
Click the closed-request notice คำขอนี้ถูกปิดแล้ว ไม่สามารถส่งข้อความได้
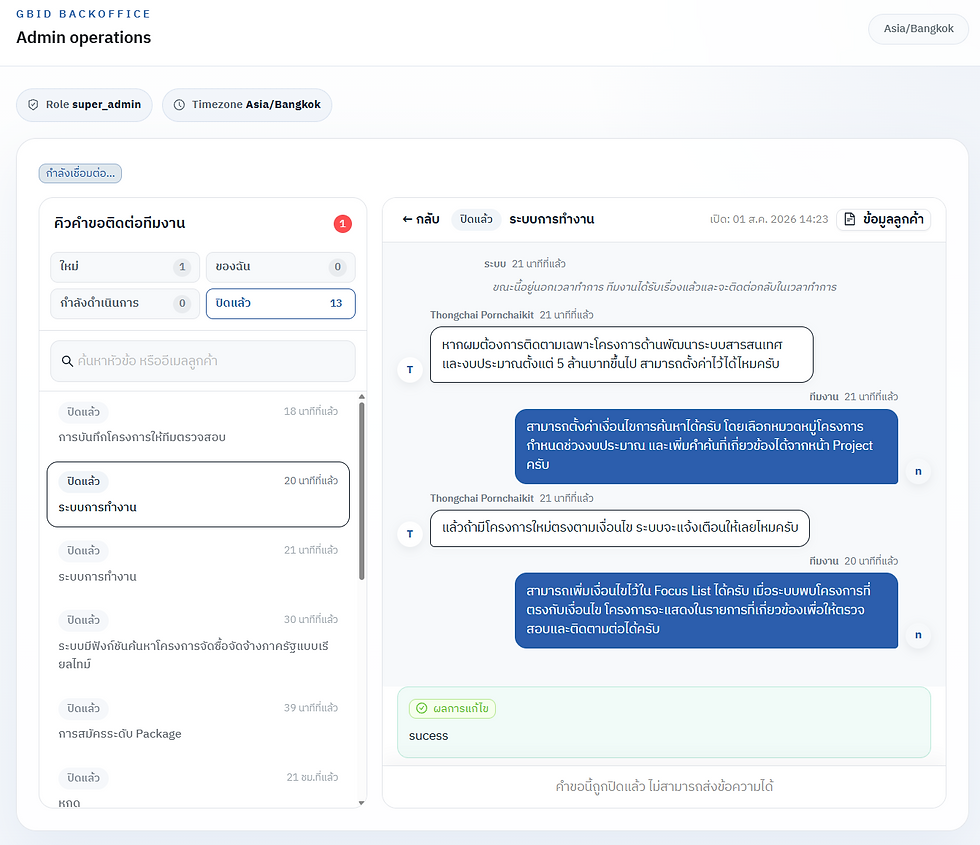tap(664, 786)
